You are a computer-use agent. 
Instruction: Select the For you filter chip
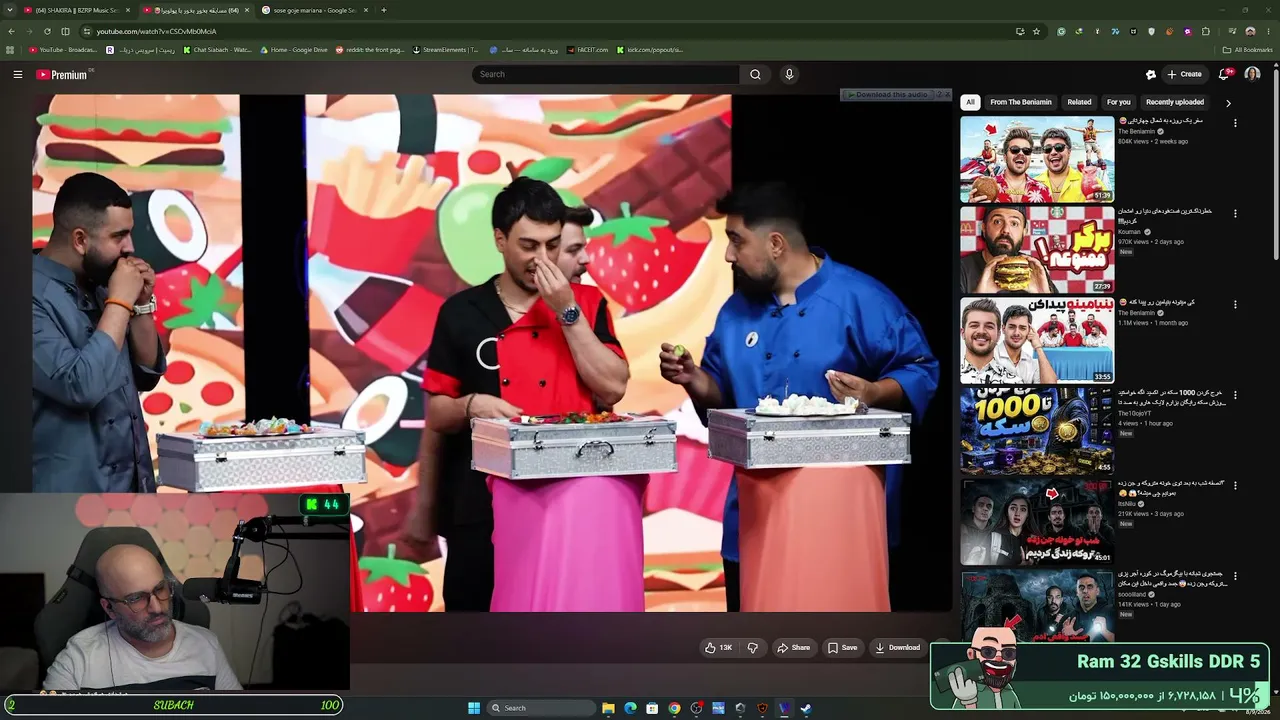(1118, 102)
